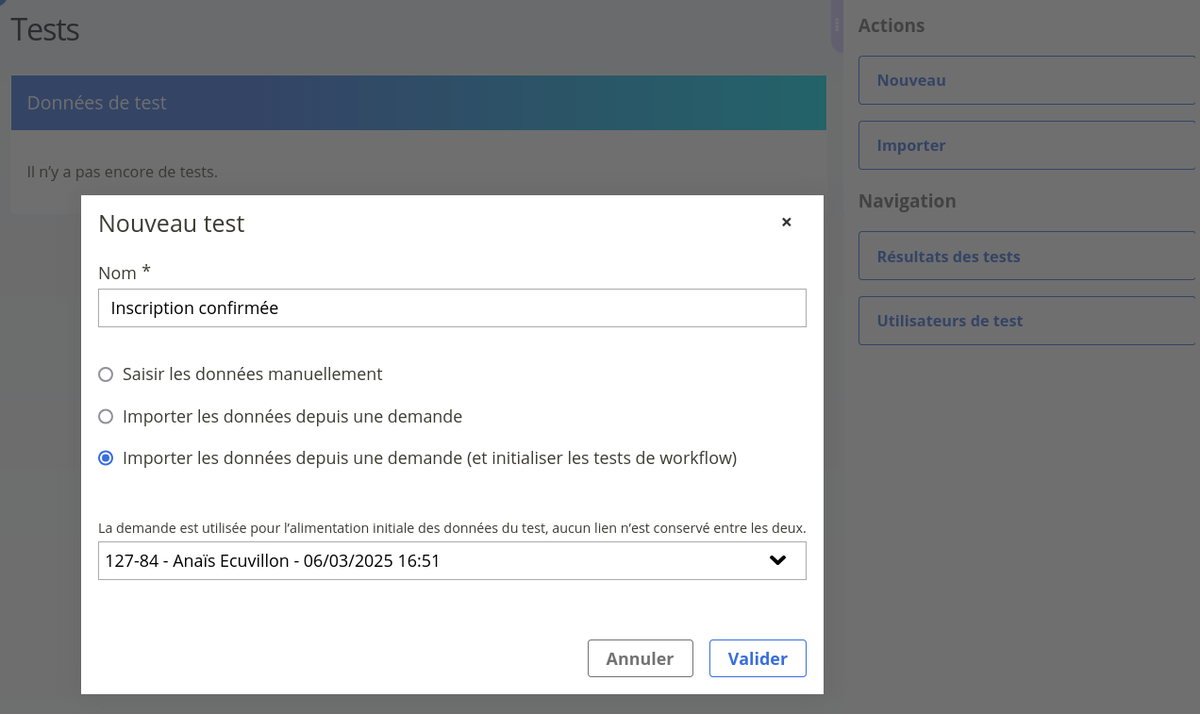This screenshot has height=714, width=1200.
Task: Click the Données de test section header
Action: pyautogui.click(x=418, y=103)
